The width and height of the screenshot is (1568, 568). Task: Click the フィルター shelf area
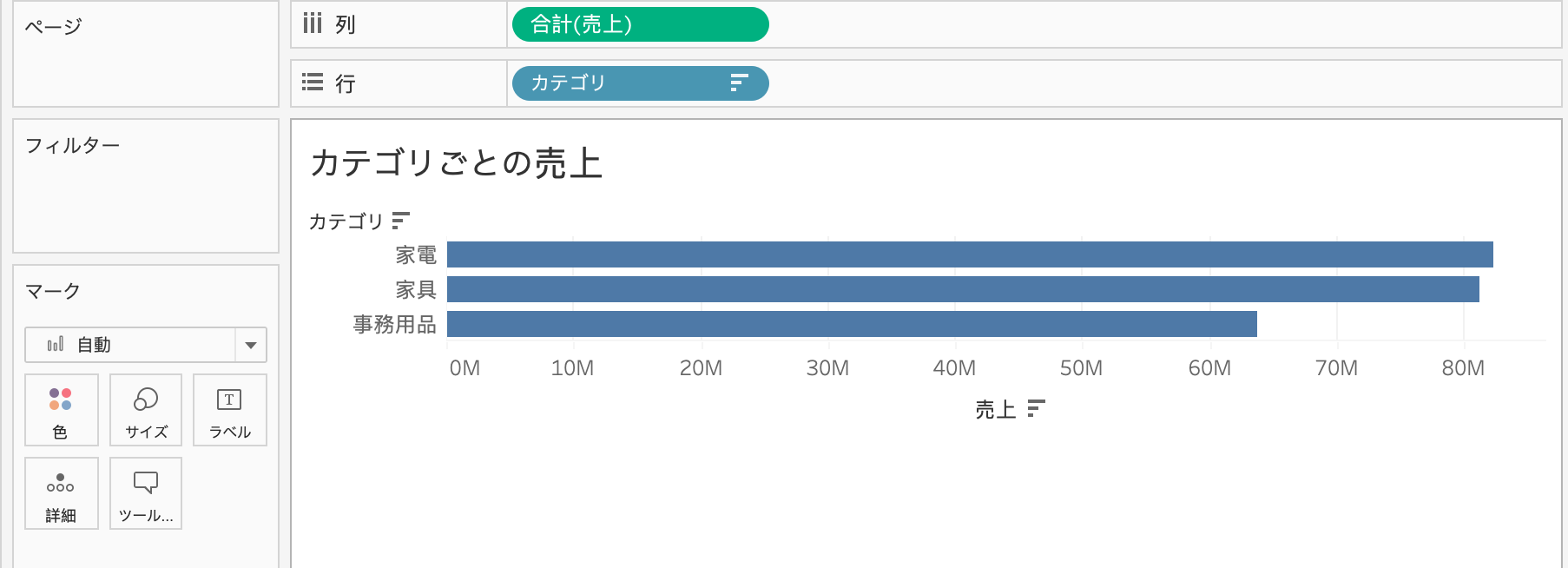point(146,186)
